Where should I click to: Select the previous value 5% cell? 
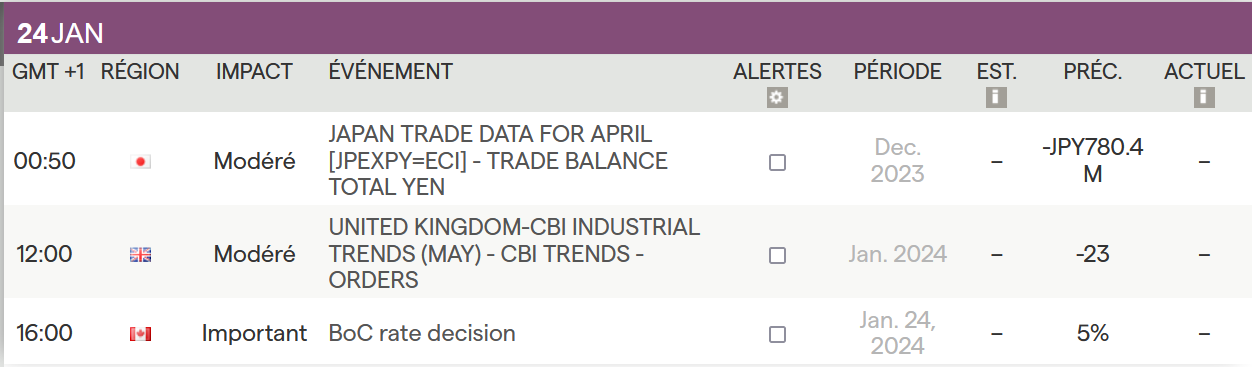[1093, 334]
